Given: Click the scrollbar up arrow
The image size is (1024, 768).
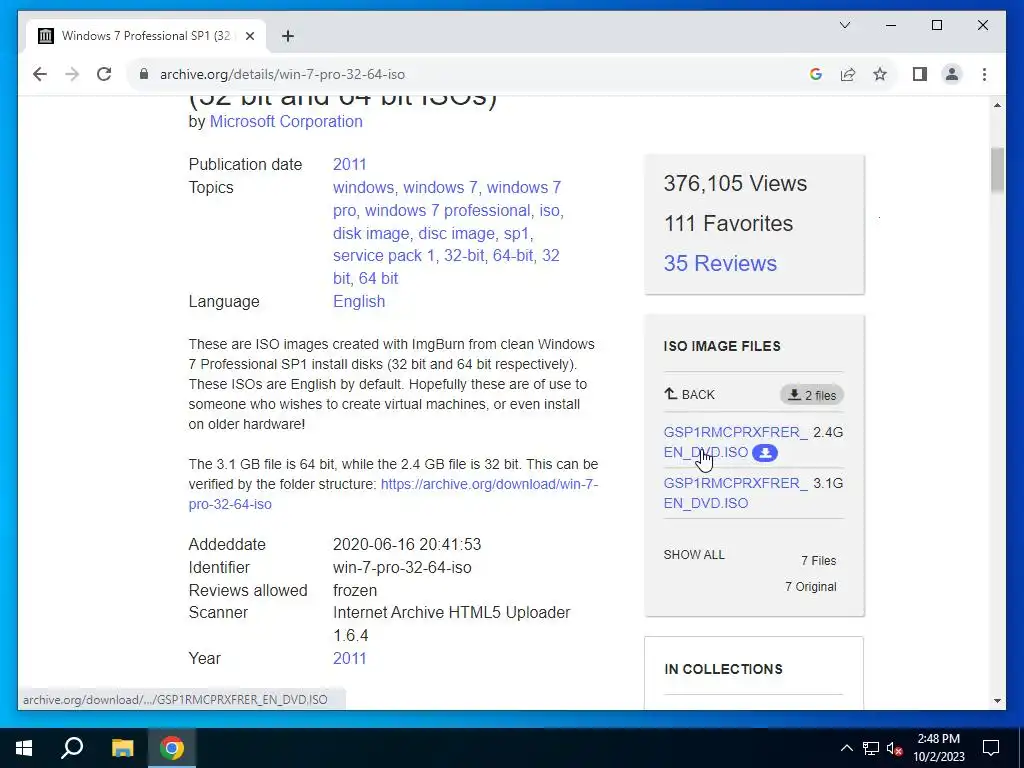Looking at the screenshot, I should 997,105.
